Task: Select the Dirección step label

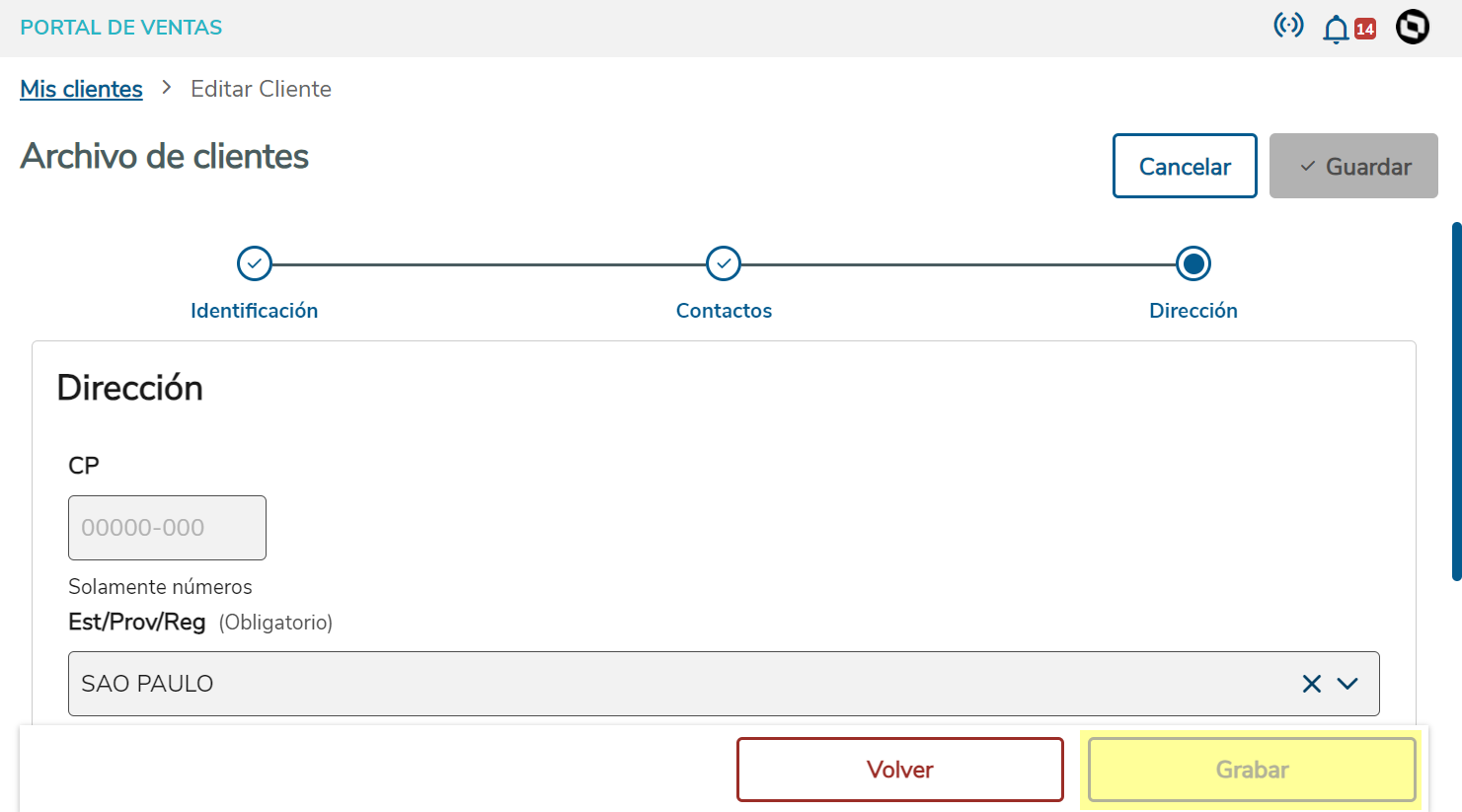Action: tap(1193, 311)
